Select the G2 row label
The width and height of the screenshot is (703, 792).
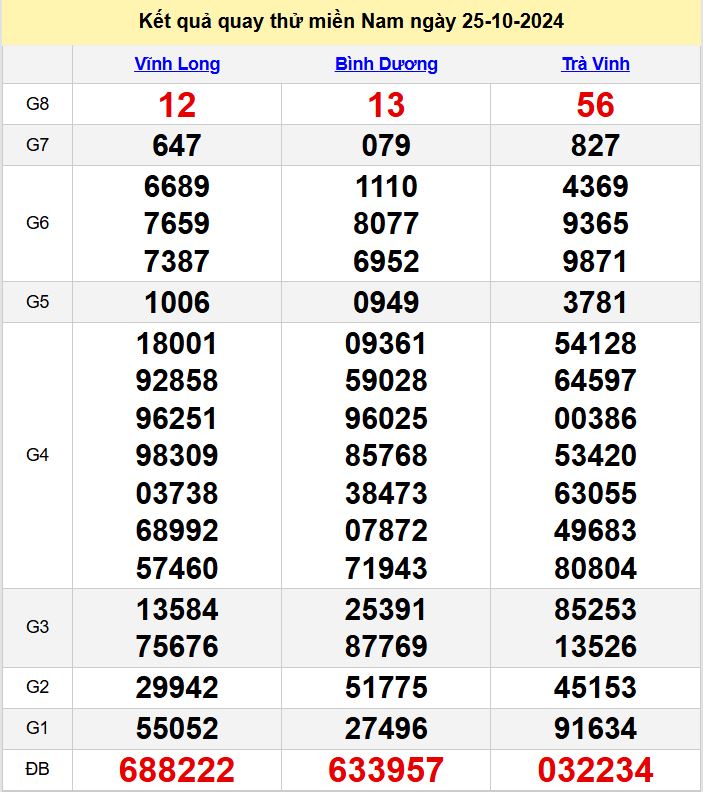click(37, 687)
